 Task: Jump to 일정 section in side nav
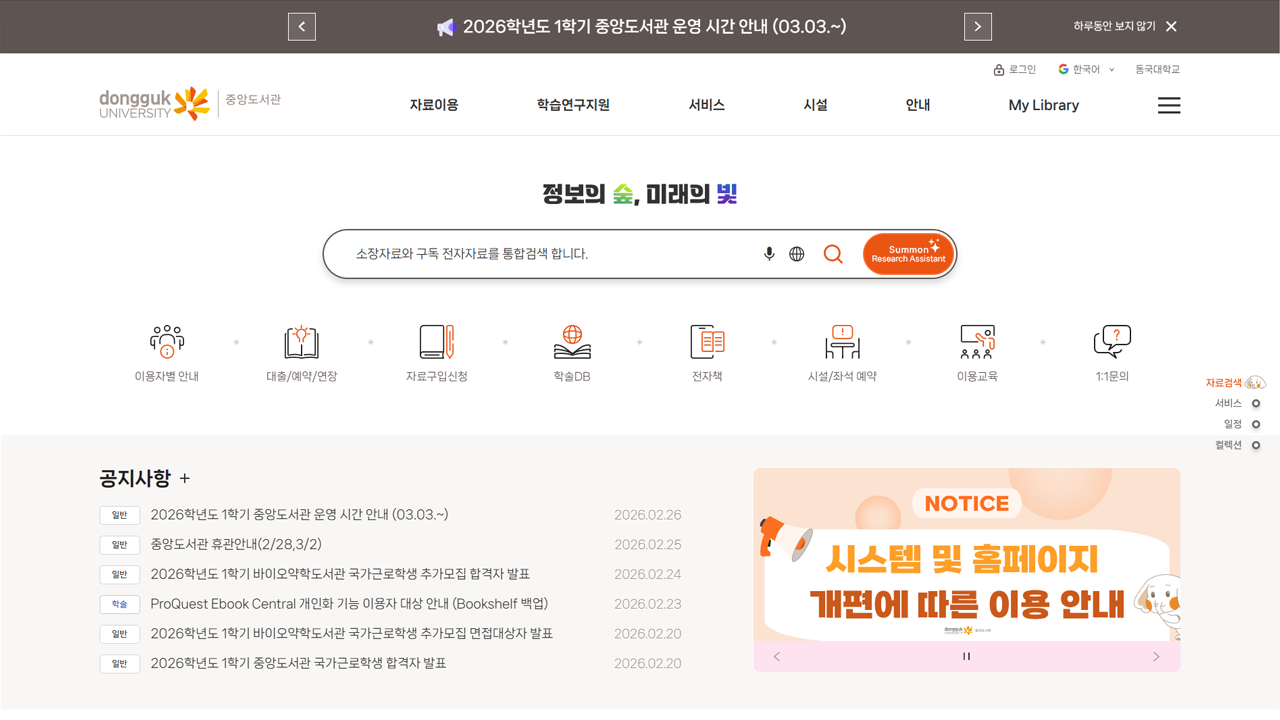1242,425
